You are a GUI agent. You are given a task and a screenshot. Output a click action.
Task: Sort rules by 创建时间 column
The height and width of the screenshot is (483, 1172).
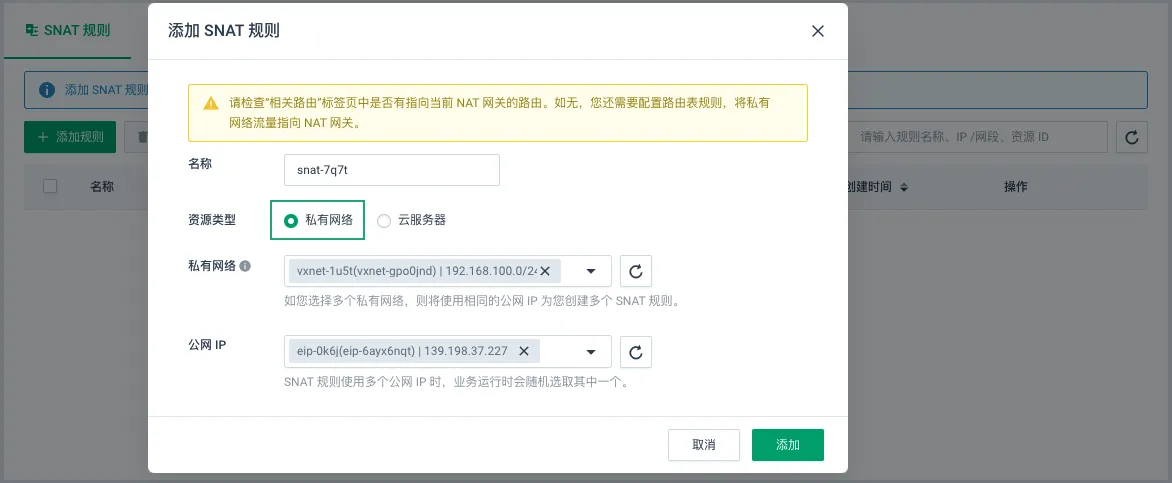pos(903,187)
